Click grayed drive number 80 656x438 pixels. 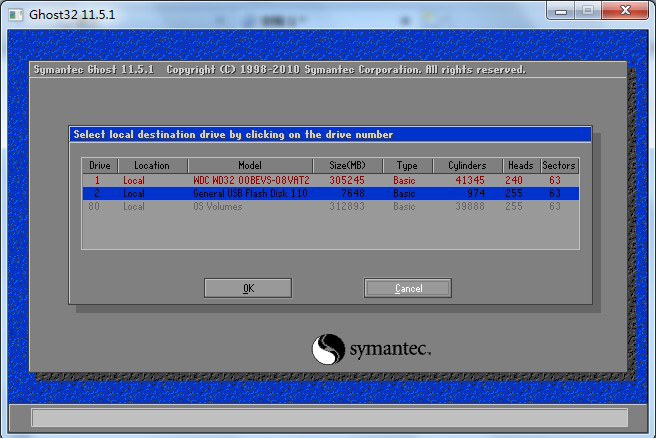coord(94,206)
